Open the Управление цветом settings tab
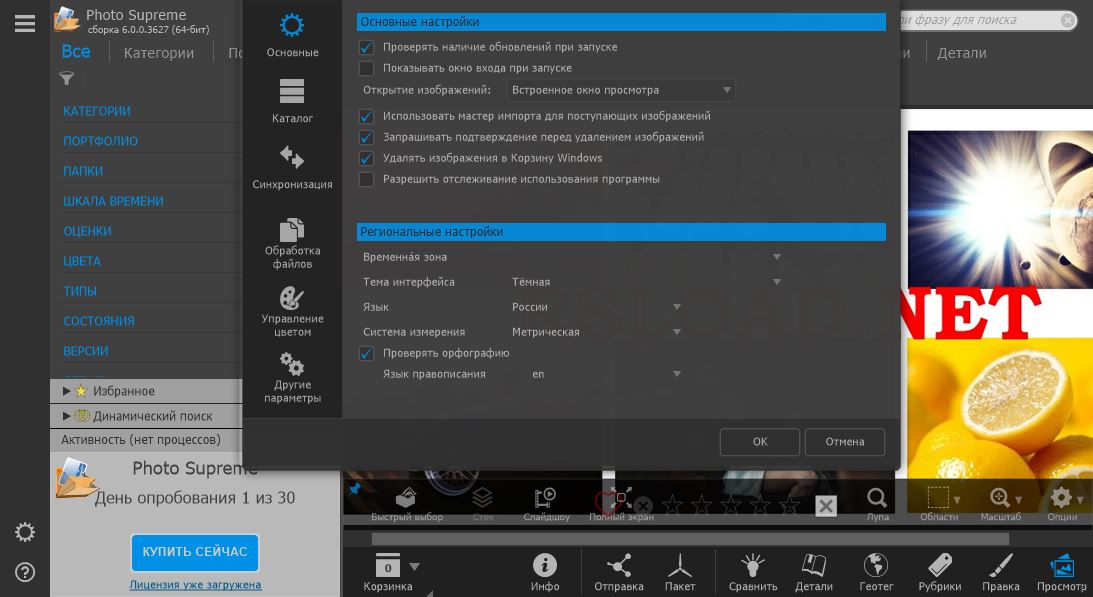Viewport: 1093px width, 597px height. [x=292, y=312]
